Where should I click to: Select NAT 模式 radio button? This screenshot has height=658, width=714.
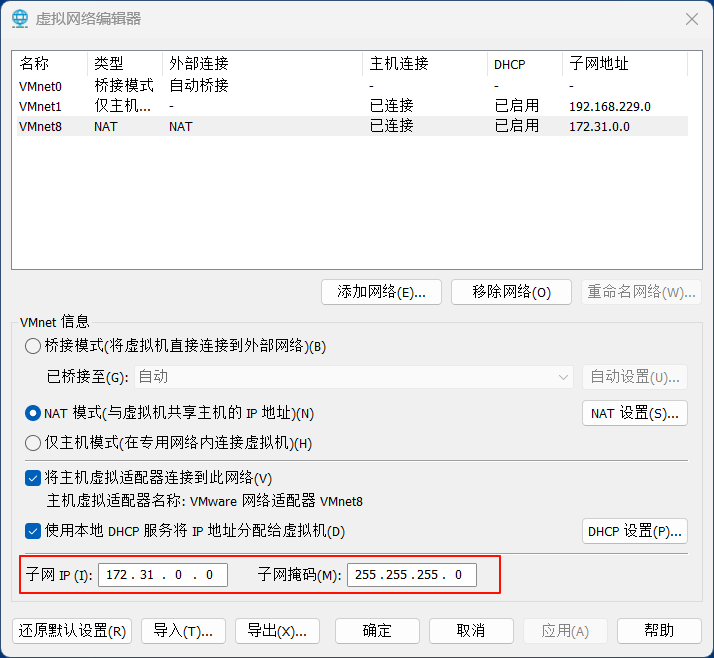(33, 413)
